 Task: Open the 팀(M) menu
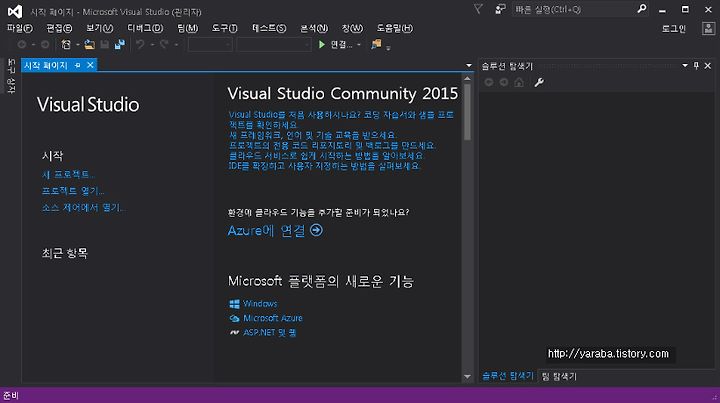(187, 28)
